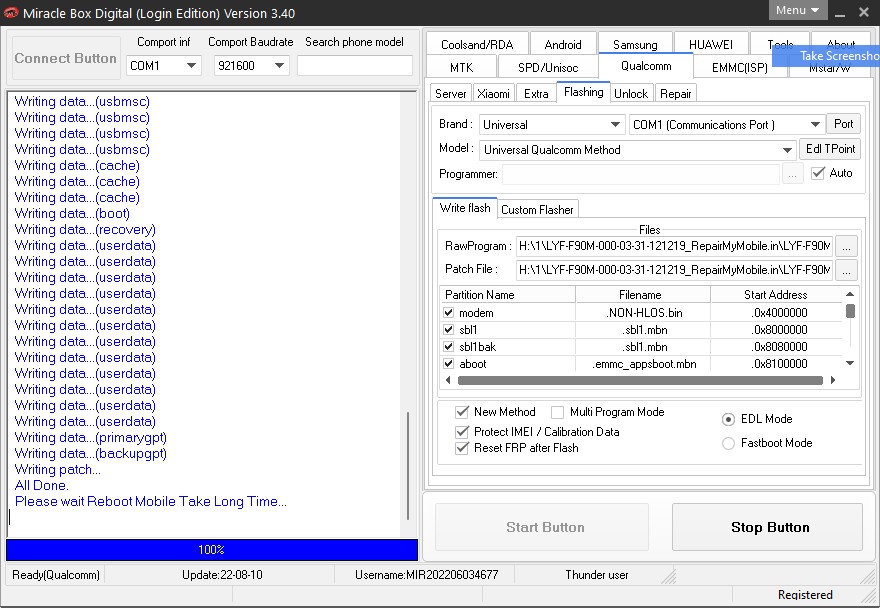Click the Username:MIR202206034677 status entry
880x608 pixels.
point(426,575)
